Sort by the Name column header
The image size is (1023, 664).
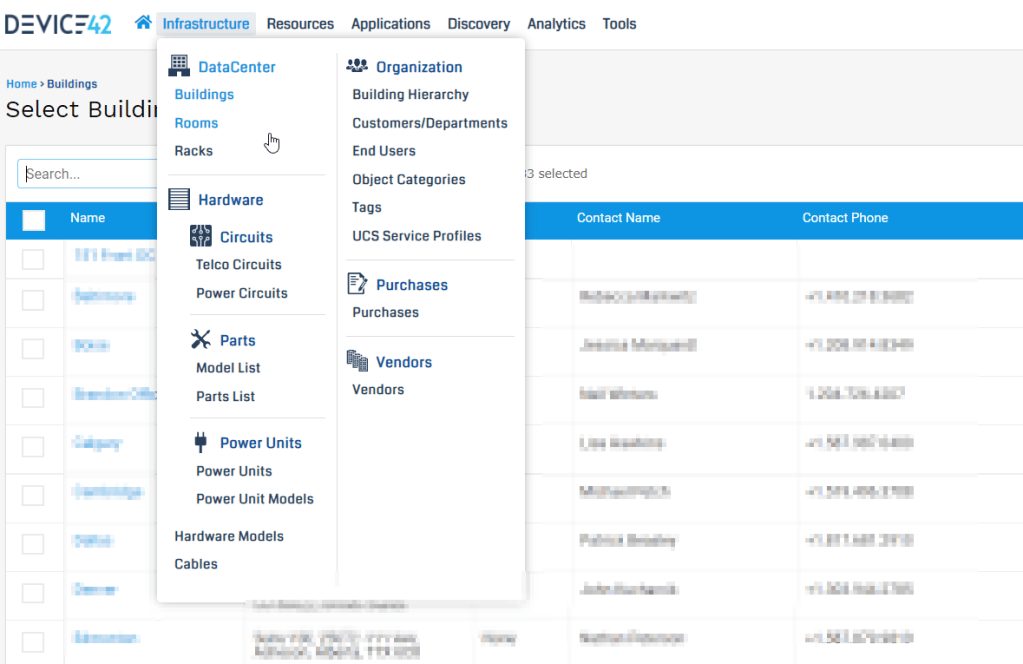click(x=87, y=218)
